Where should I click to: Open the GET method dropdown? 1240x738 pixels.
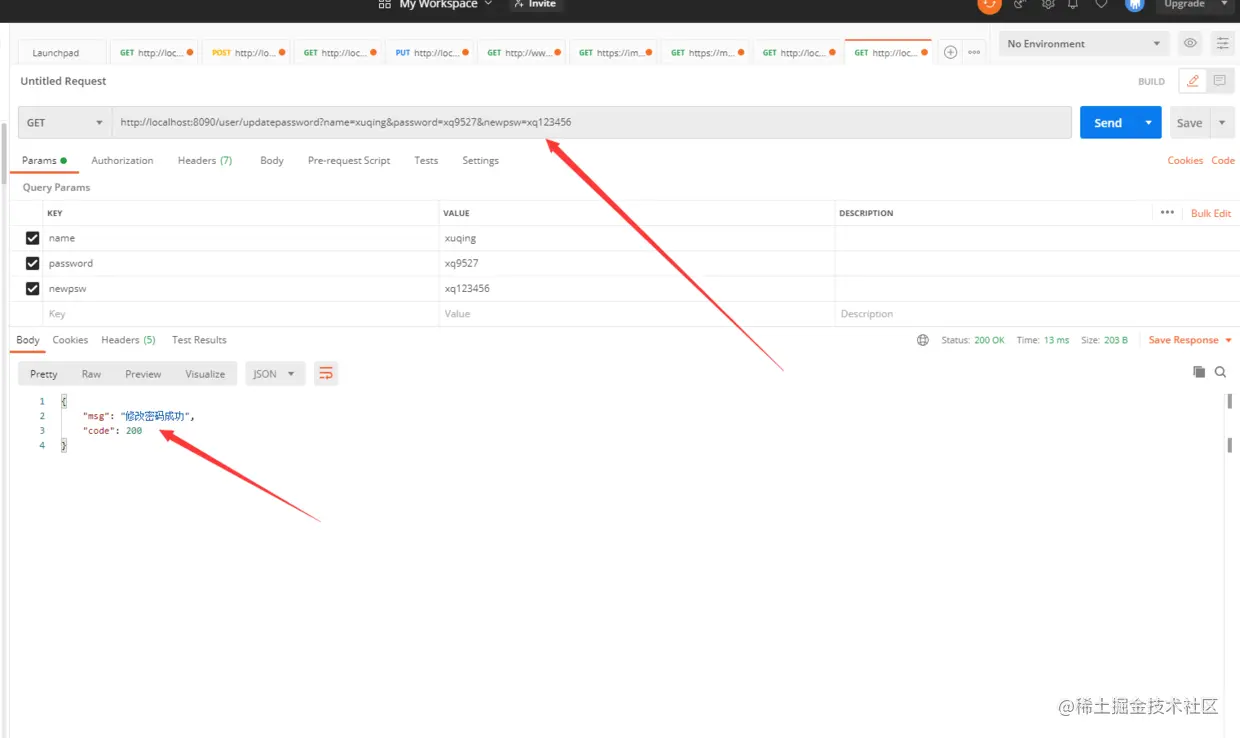(x=64, y=123)
